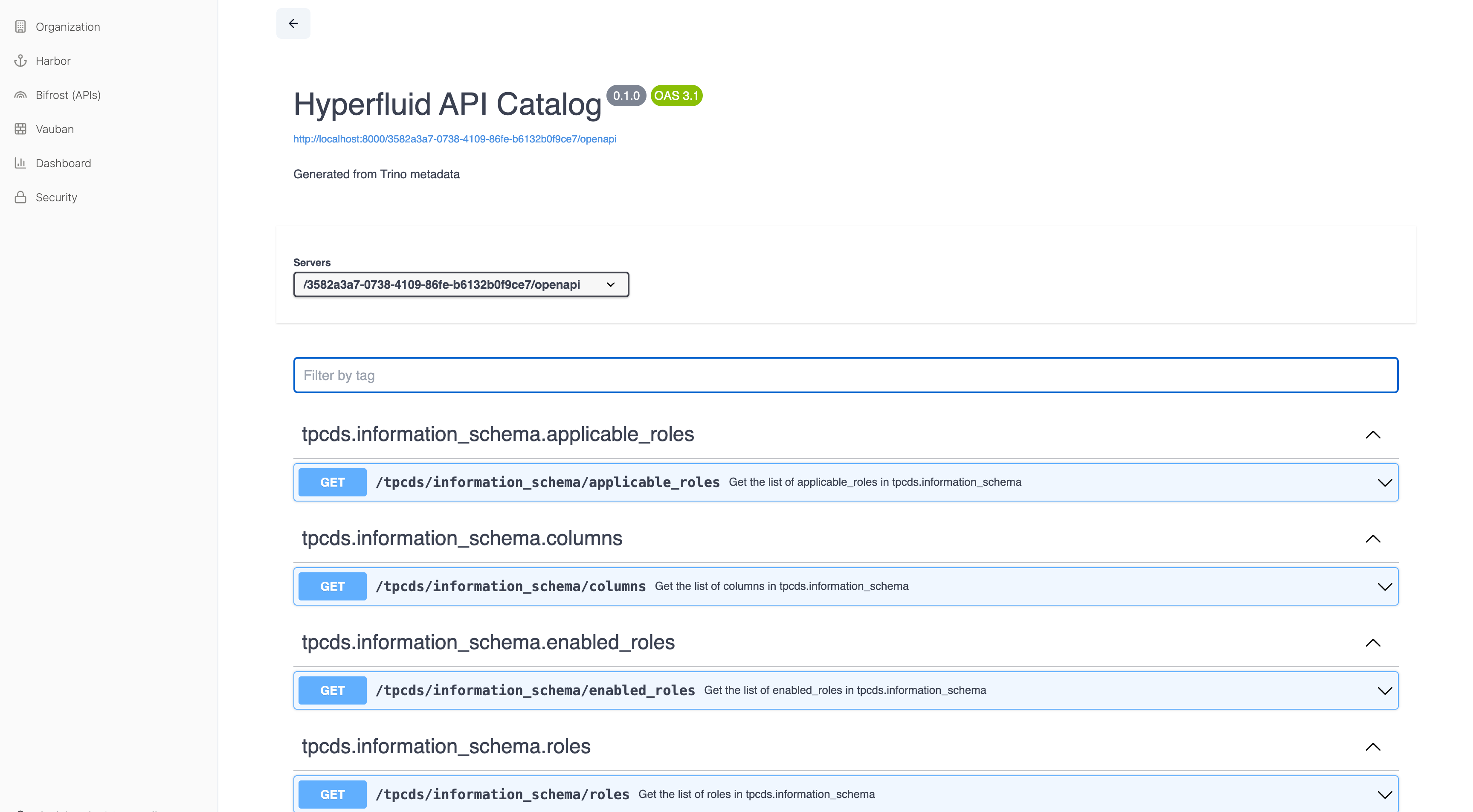
Task: Click the Servers label
Action: coord(312,262)
